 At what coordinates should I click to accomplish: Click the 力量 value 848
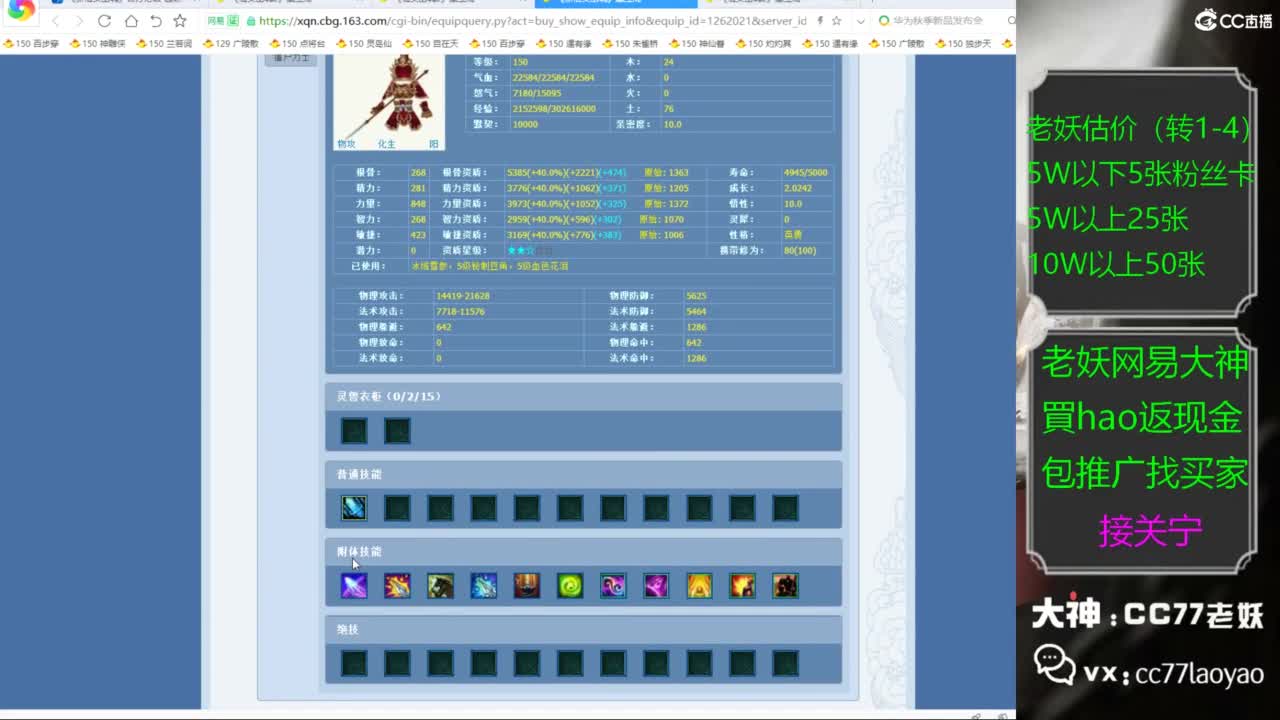418,204
